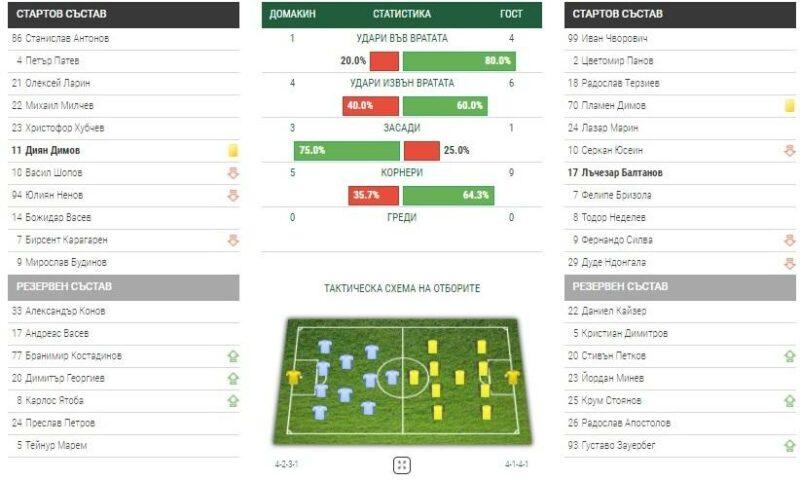
Task: Select the Домакин column header
Action: (292, 14)
